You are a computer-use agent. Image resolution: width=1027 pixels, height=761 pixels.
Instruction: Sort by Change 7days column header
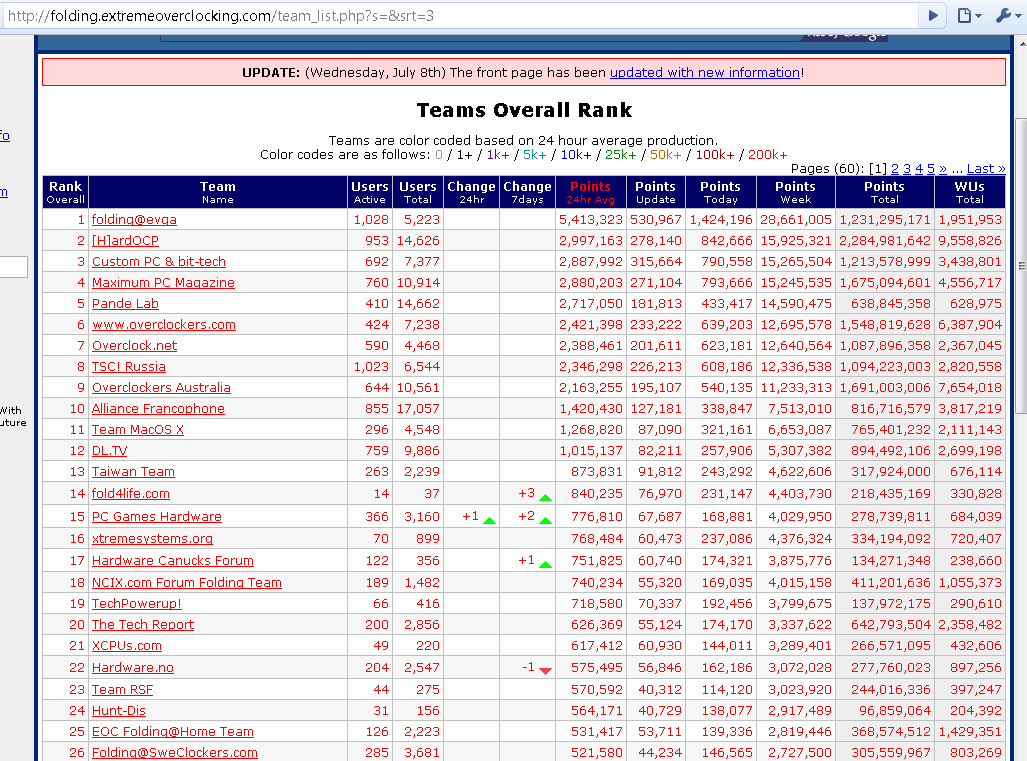[527, 192]
